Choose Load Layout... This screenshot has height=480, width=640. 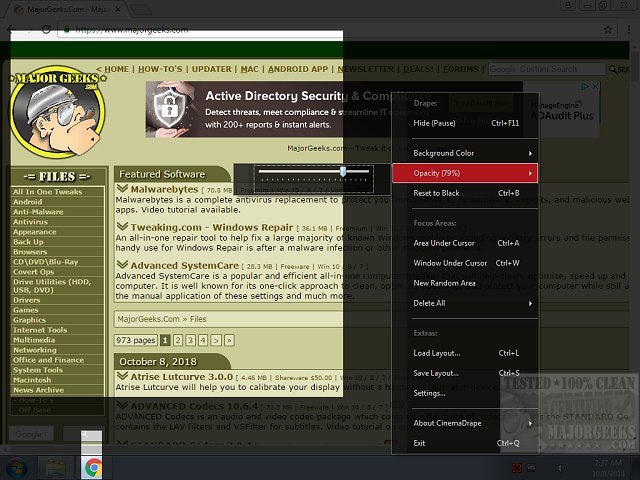click(x=465, y=353)
